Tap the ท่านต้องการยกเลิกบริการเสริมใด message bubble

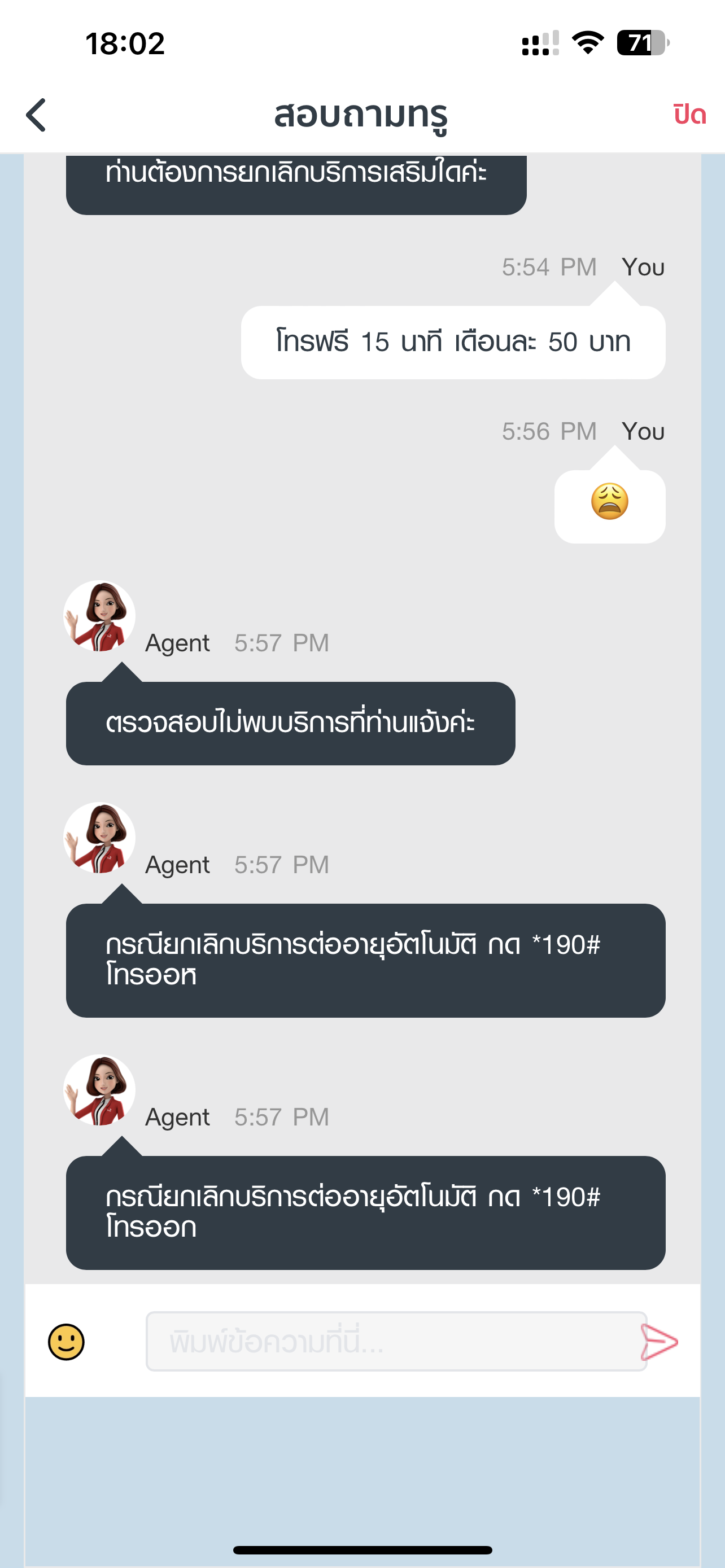click(x=296, y=185)
